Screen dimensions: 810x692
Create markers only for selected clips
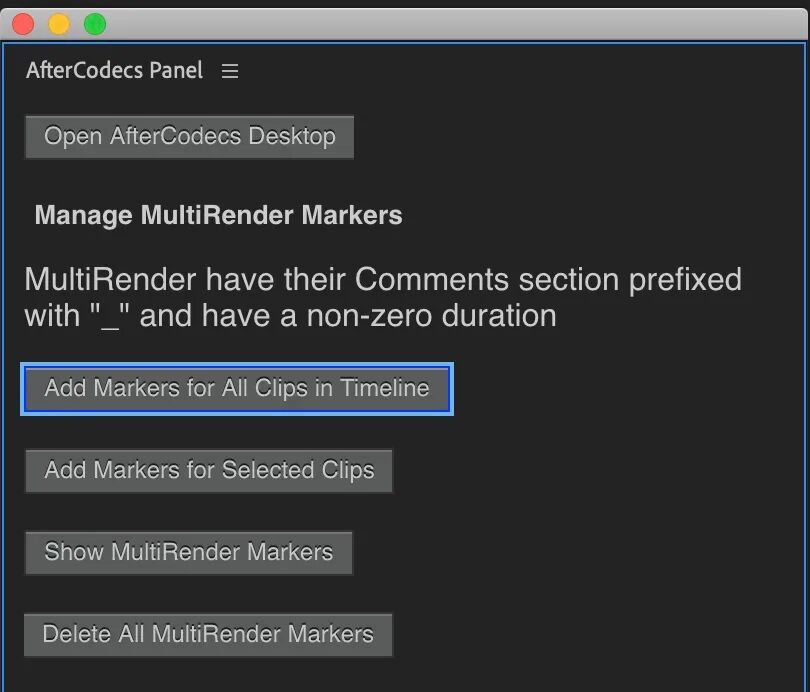[x=209, y=470]
